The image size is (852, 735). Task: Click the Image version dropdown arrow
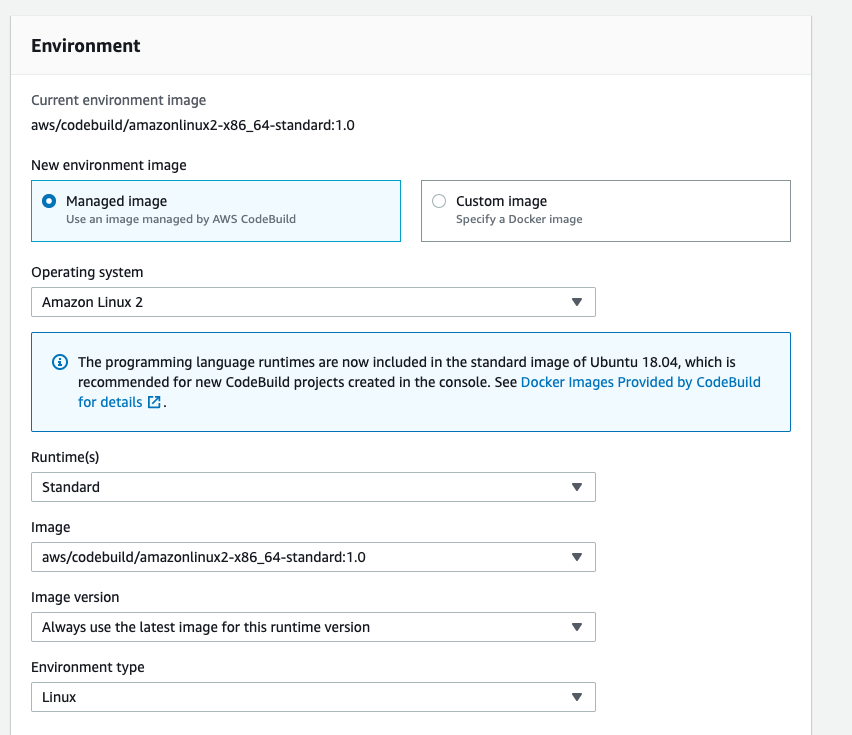pyautogui.click(x=577, y=627)
